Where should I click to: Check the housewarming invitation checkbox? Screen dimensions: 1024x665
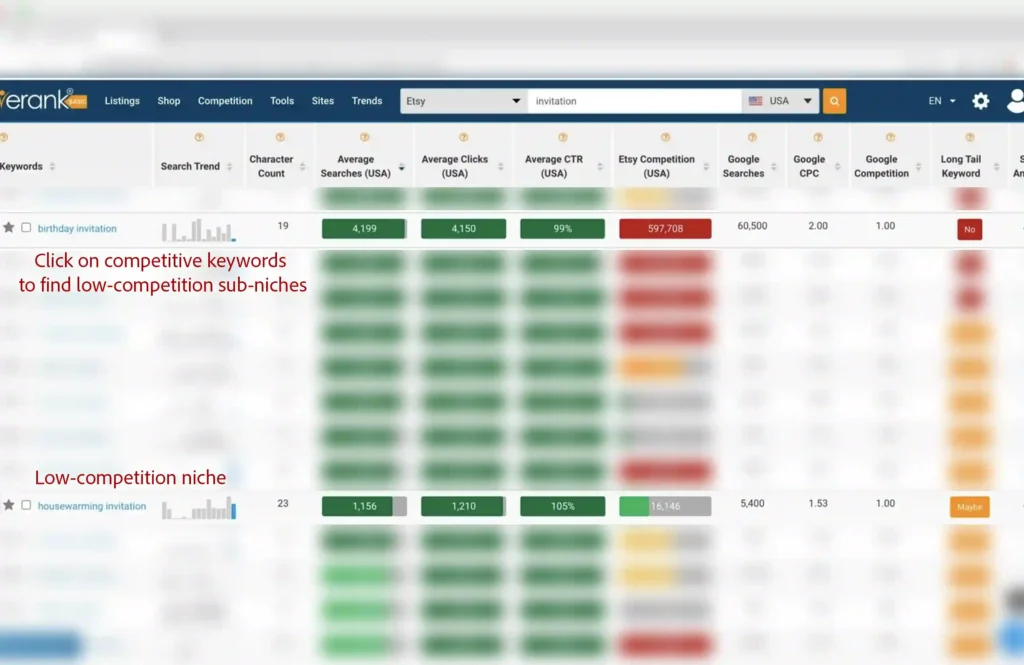coord(26,506)
